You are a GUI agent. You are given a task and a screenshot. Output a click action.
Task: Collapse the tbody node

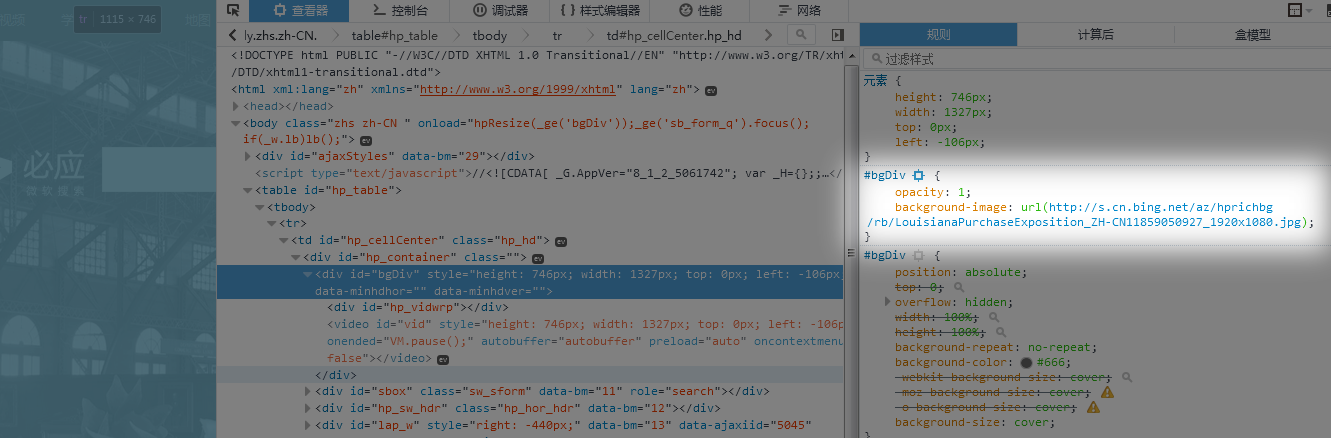pyautogui.click(x=260, y=207)
